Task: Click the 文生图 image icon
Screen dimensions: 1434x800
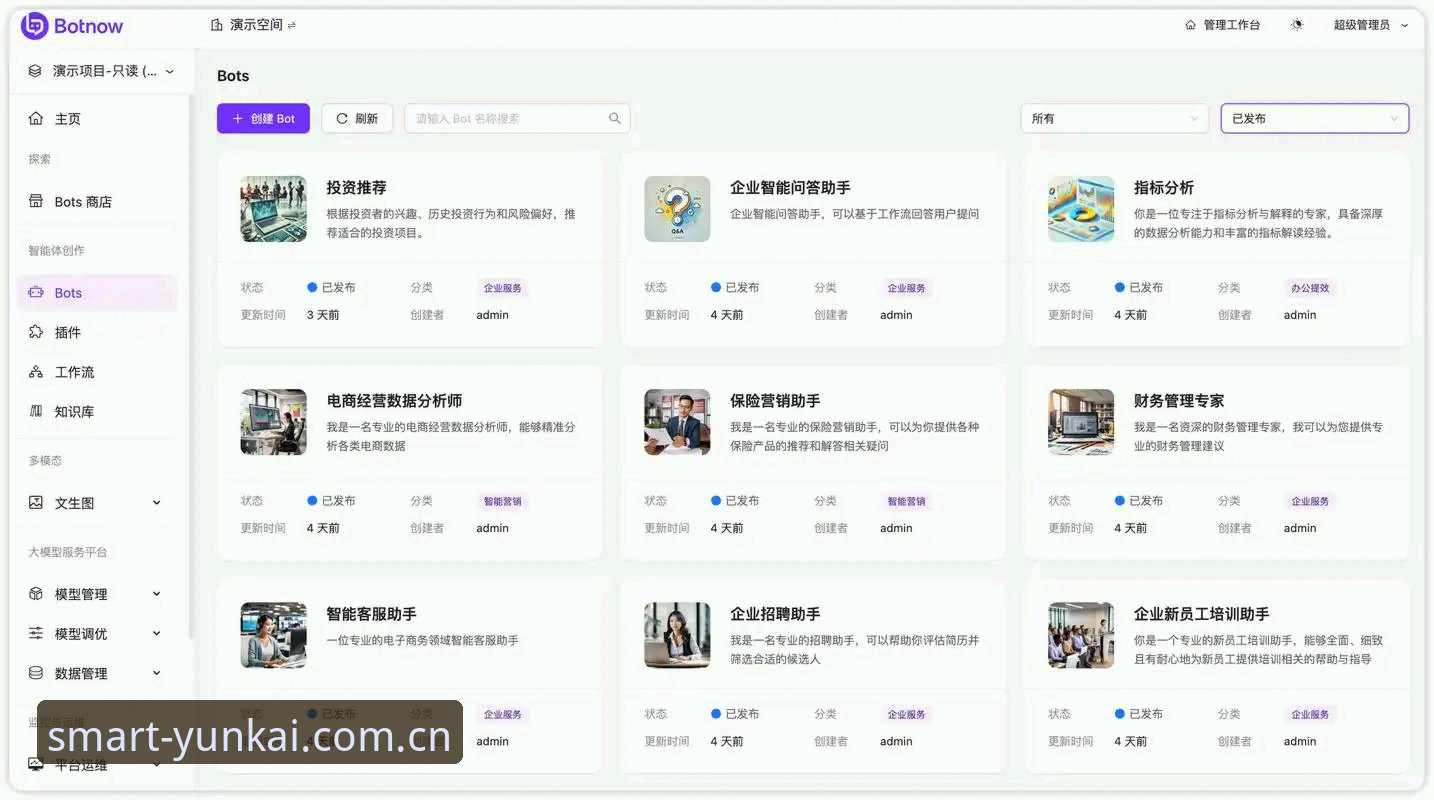Action: pyautogui.click(x=36, y=503)
